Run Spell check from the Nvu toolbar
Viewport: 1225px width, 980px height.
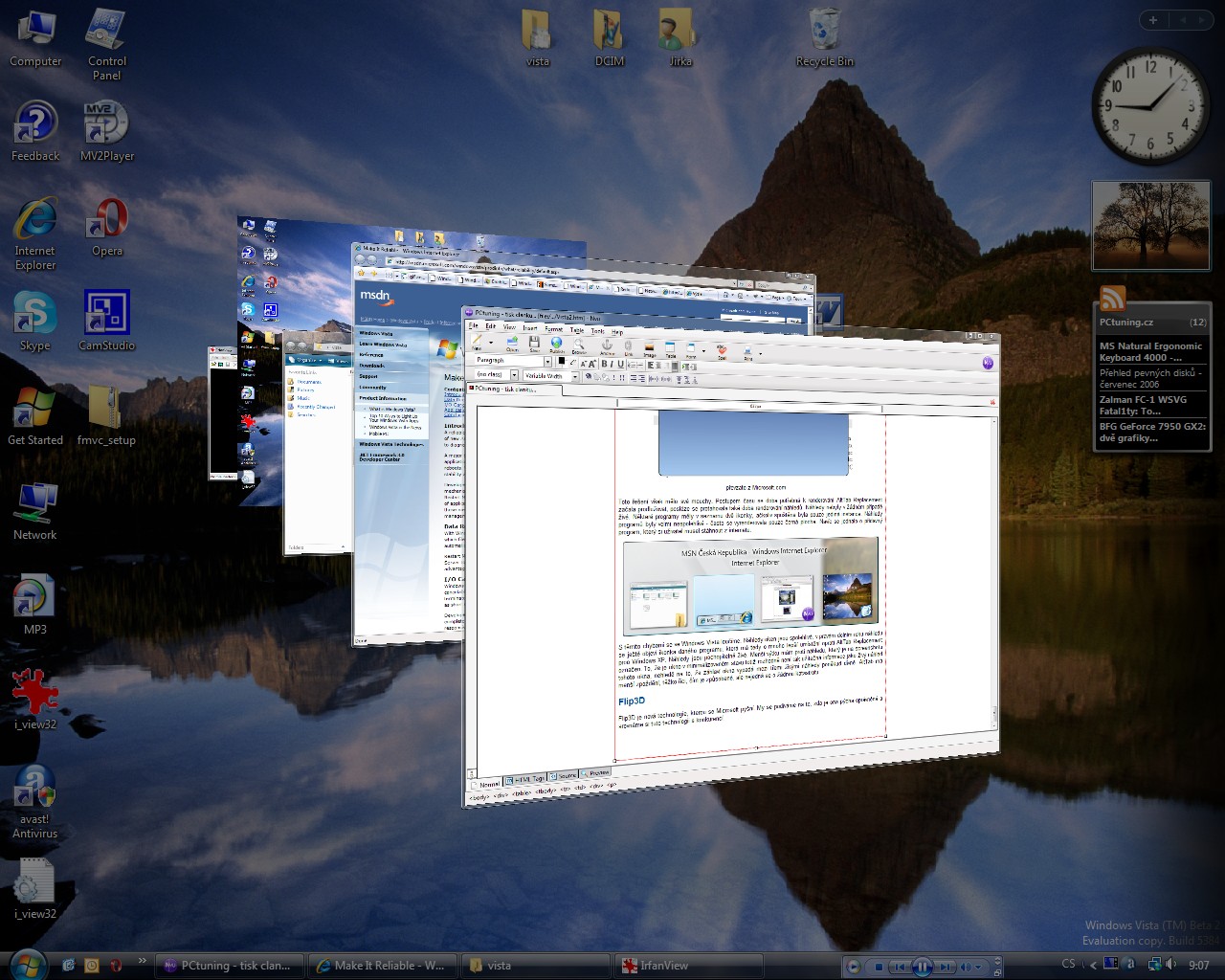tap(723, 351)
